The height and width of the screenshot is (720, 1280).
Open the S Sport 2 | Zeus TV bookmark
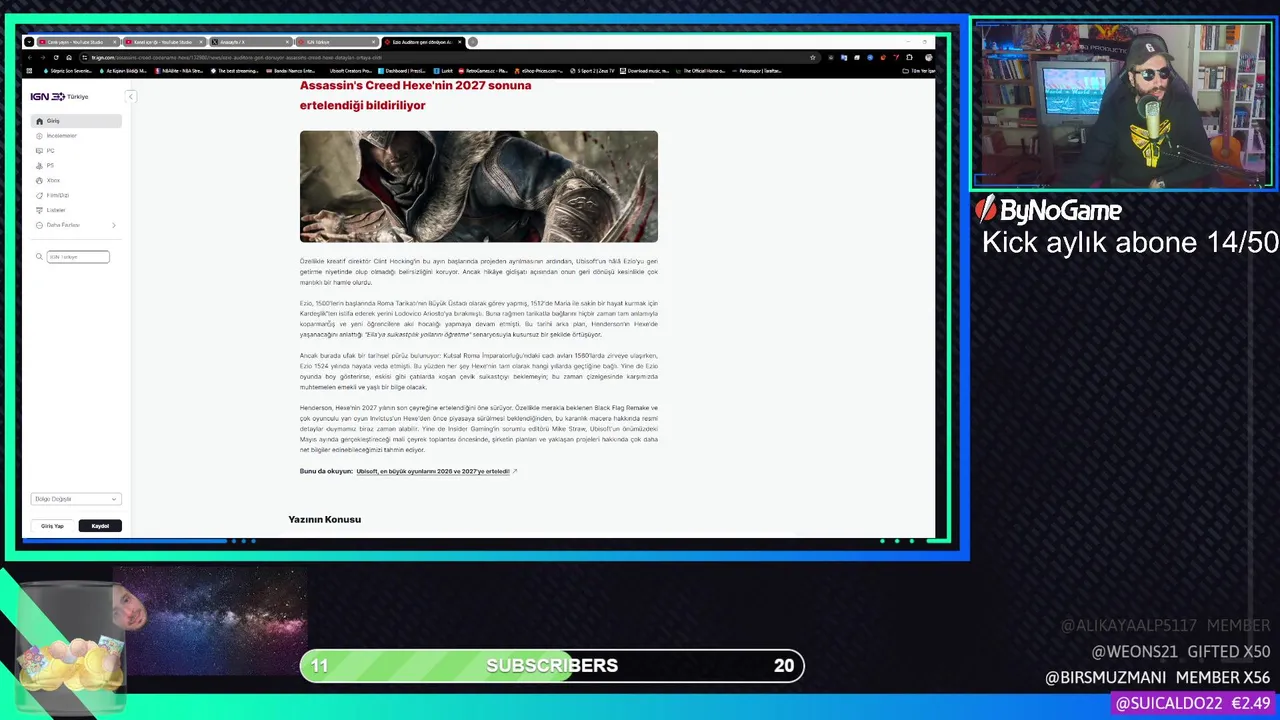pyautogui.click(x=592, y=71)
